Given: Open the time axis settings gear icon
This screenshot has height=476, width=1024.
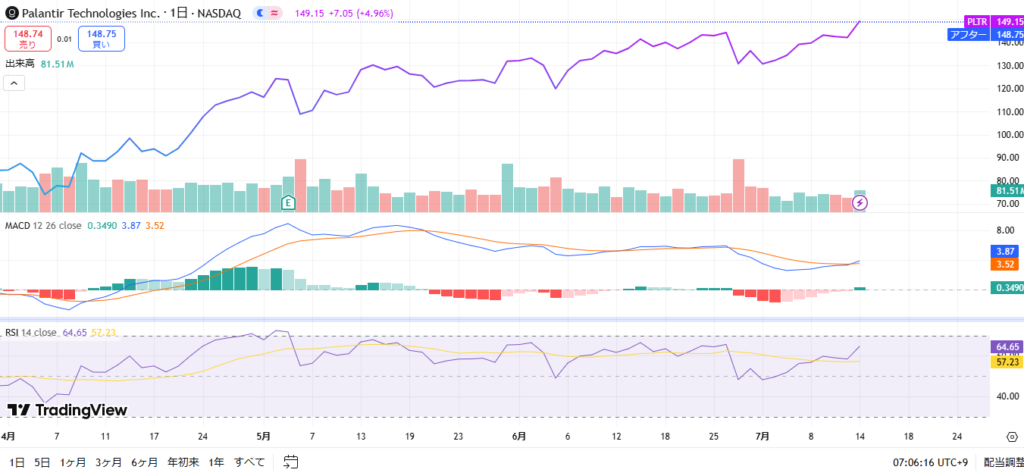Looking at the screenshot, I should click(x=1012, y=436).
